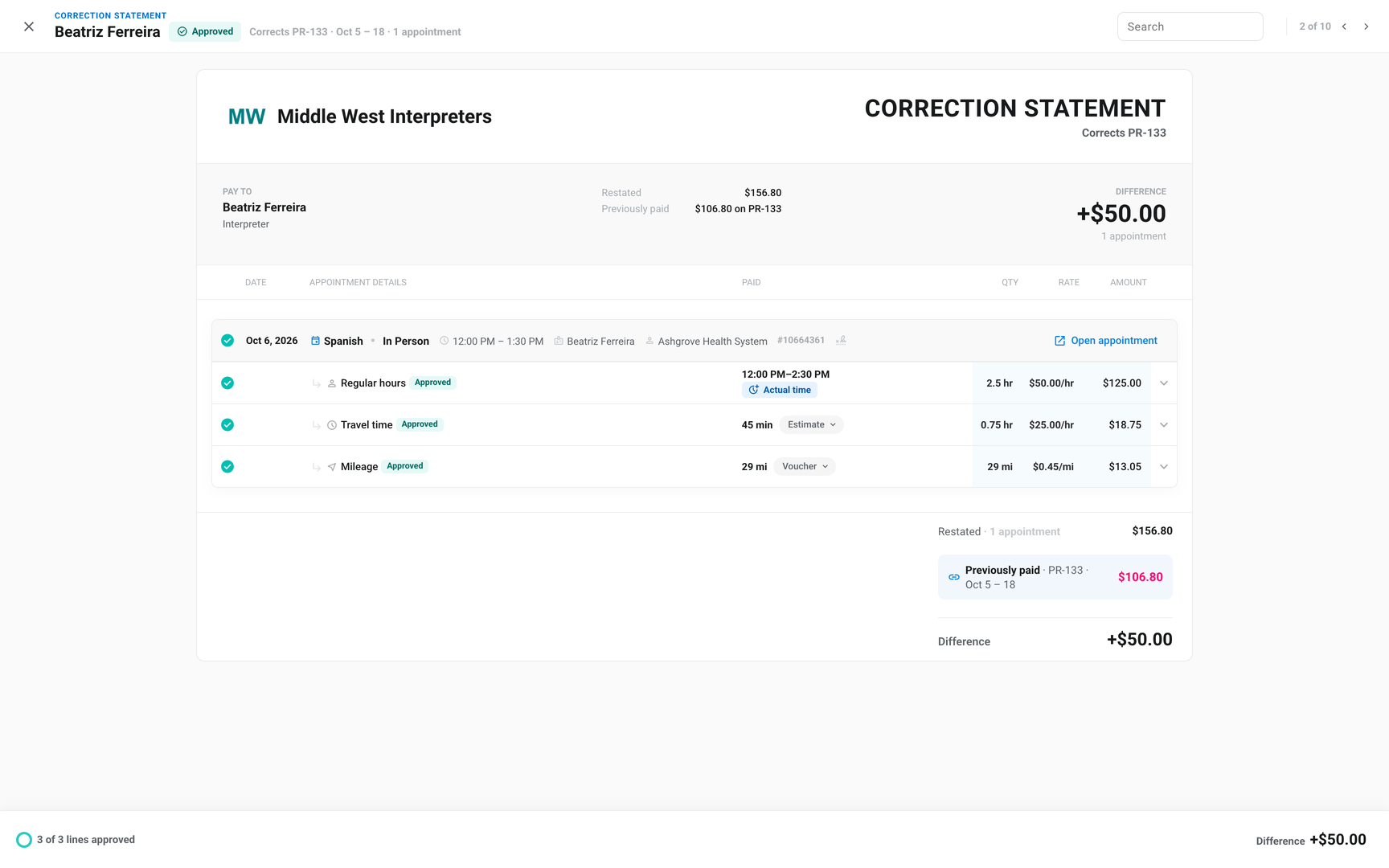Click the Actual time badge
This screenshot has height=868, width=1389.
pyautogui.click(x=780, y=390)
